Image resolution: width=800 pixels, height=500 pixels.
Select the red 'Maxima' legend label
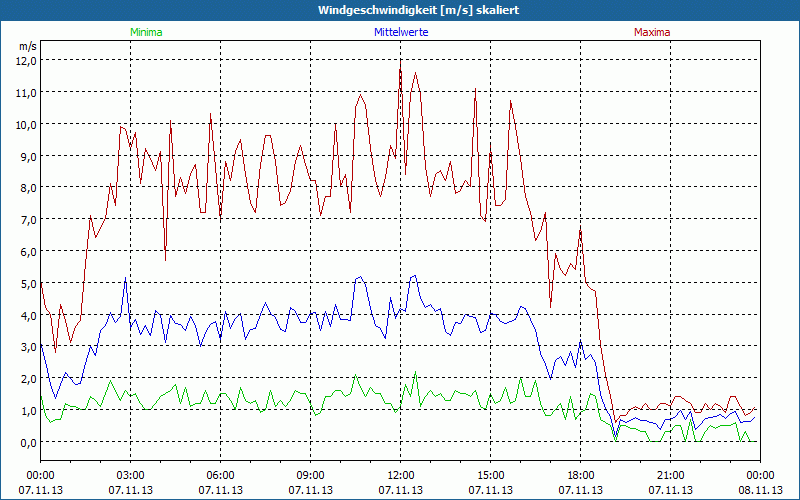[652, 32]
